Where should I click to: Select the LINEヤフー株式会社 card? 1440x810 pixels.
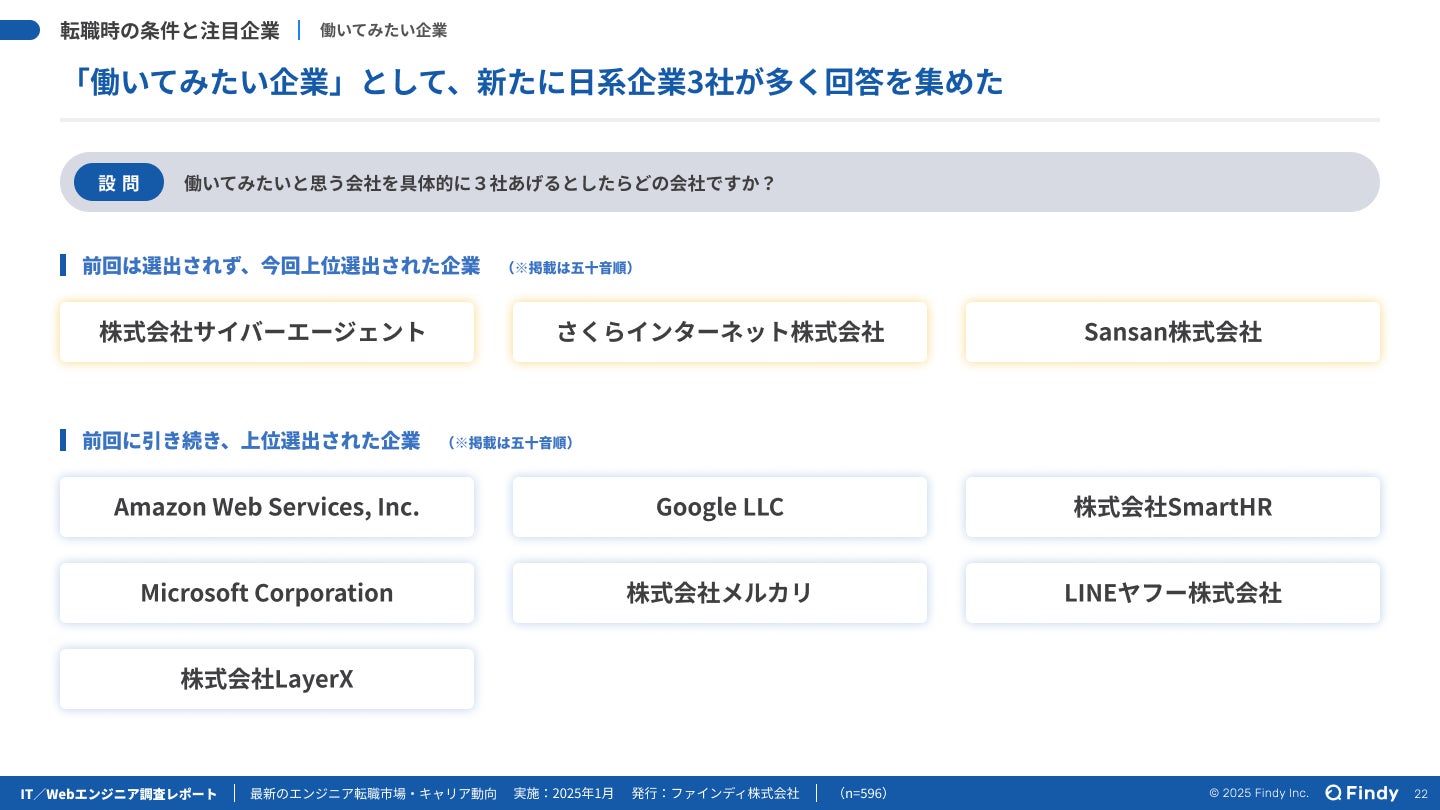click(1172, 593)
